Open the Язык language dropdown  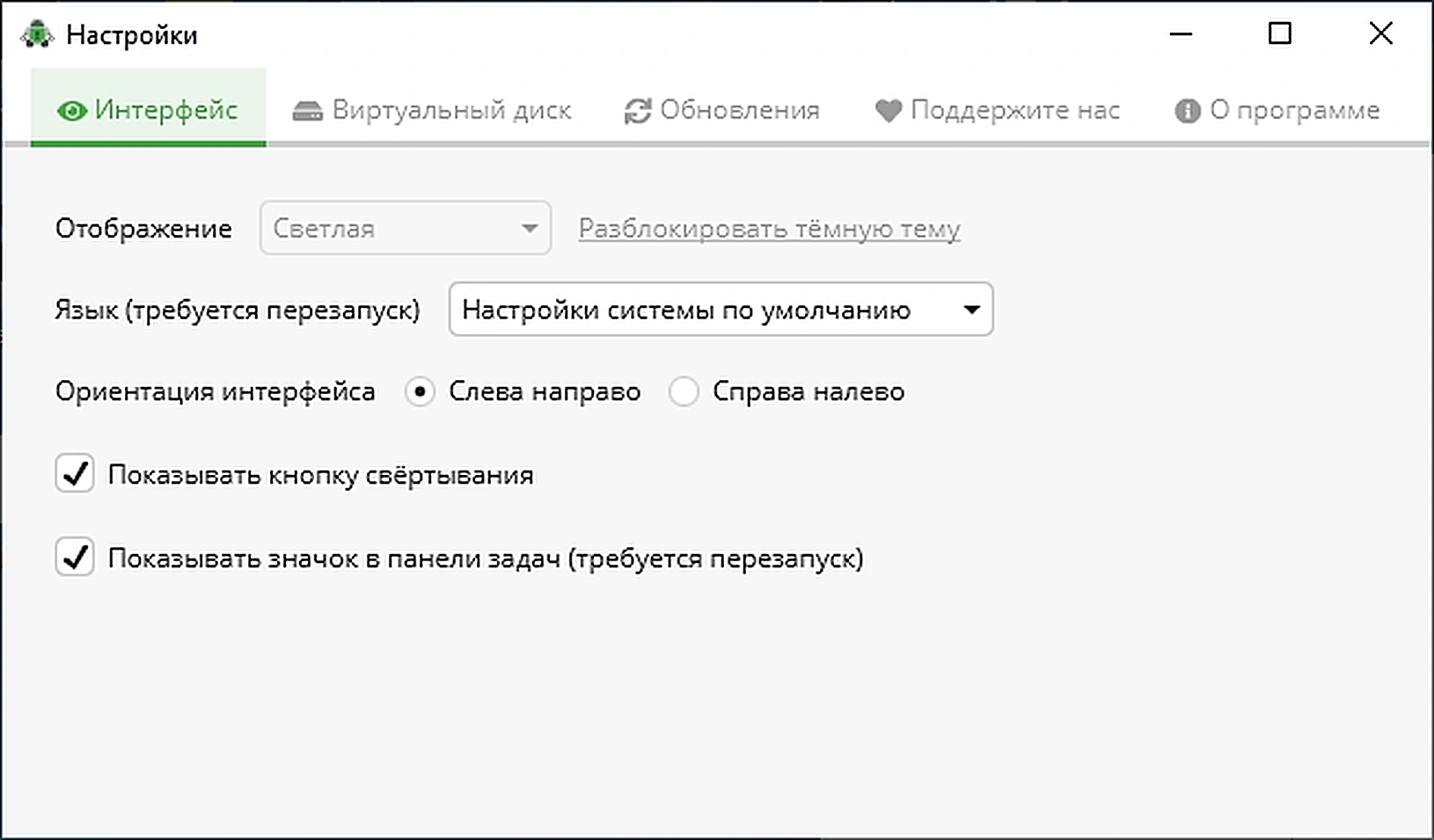click(721, 309)
